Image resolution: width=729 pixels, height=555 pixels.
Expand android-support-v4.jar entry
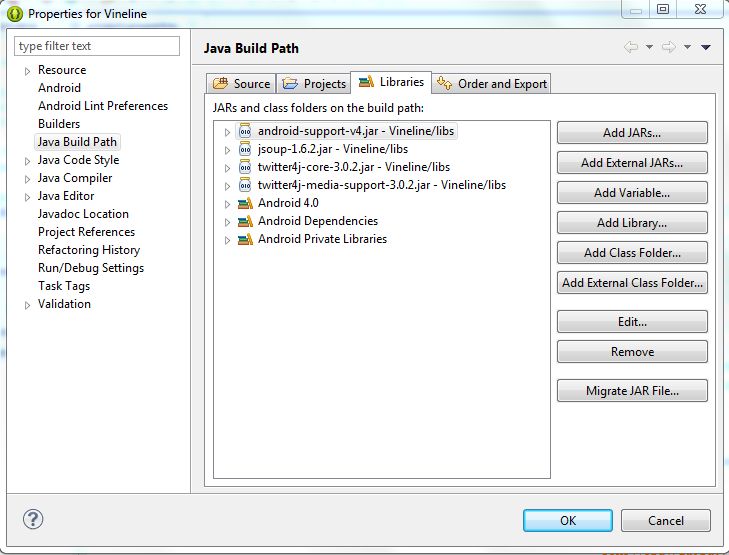pos(227,132)
